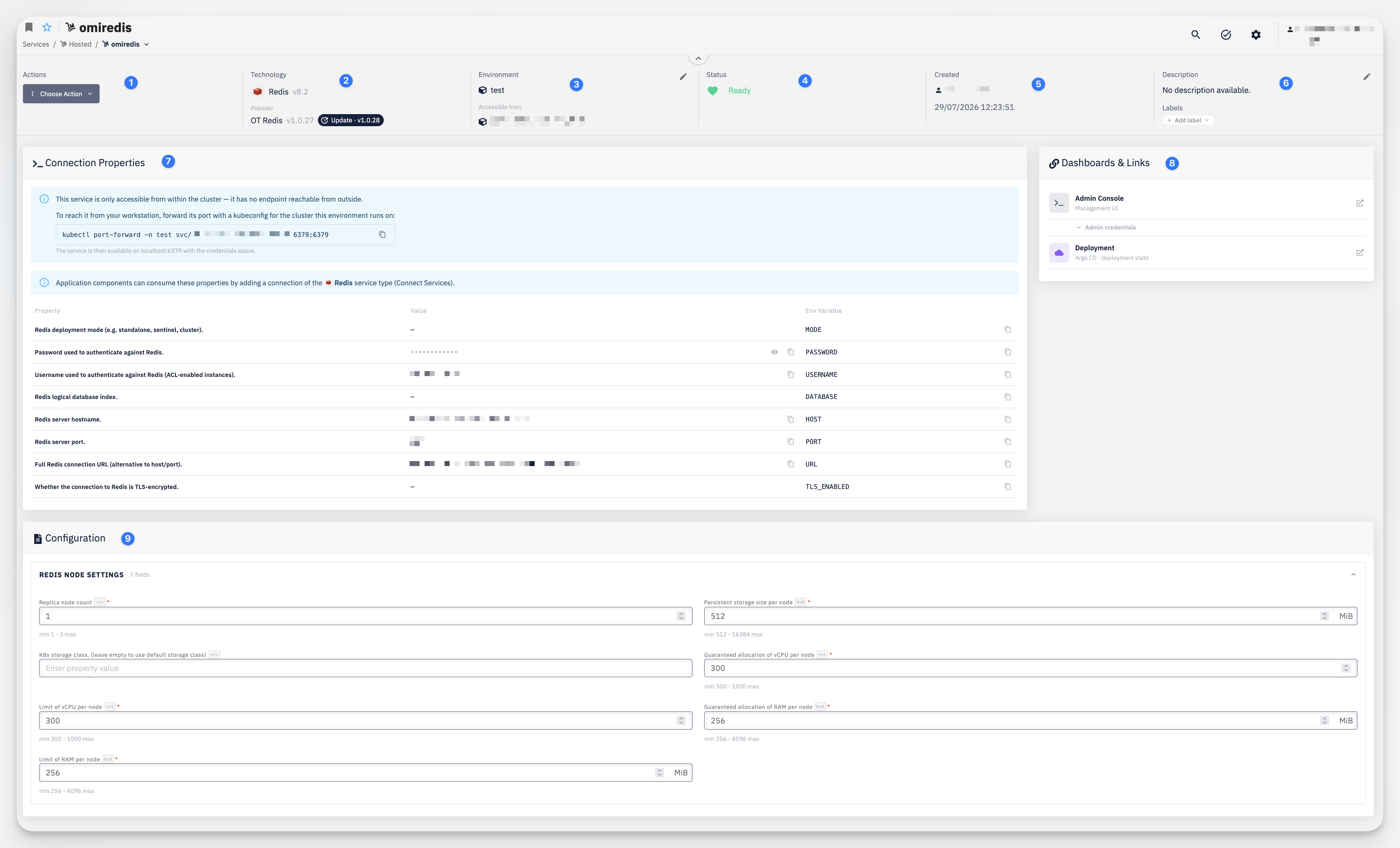
Task: Go to Hosted in the breadcrumb
Action: (x=75, y=44)
